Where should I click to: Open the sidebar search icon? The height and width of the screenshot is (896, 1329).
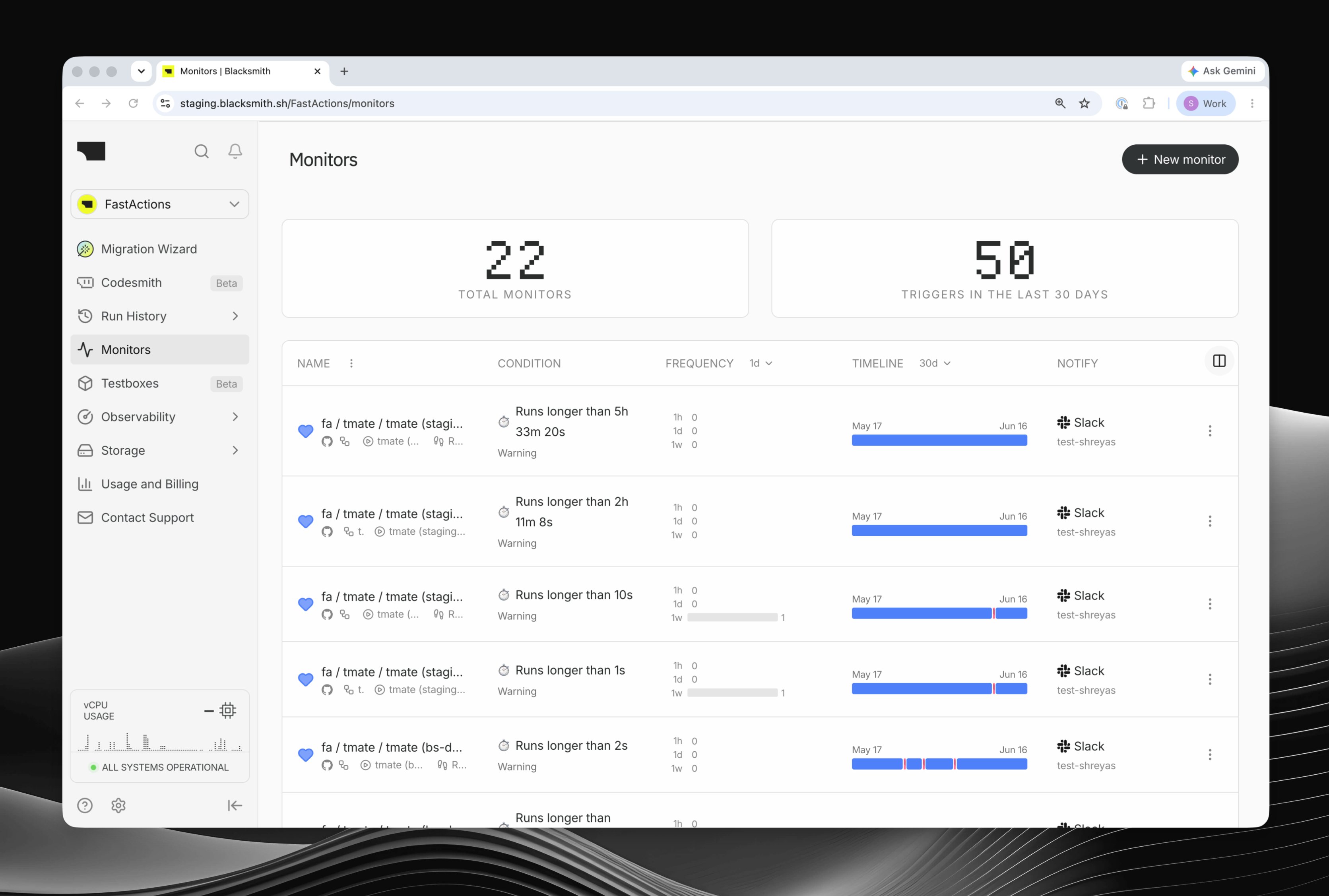[201, 151]
